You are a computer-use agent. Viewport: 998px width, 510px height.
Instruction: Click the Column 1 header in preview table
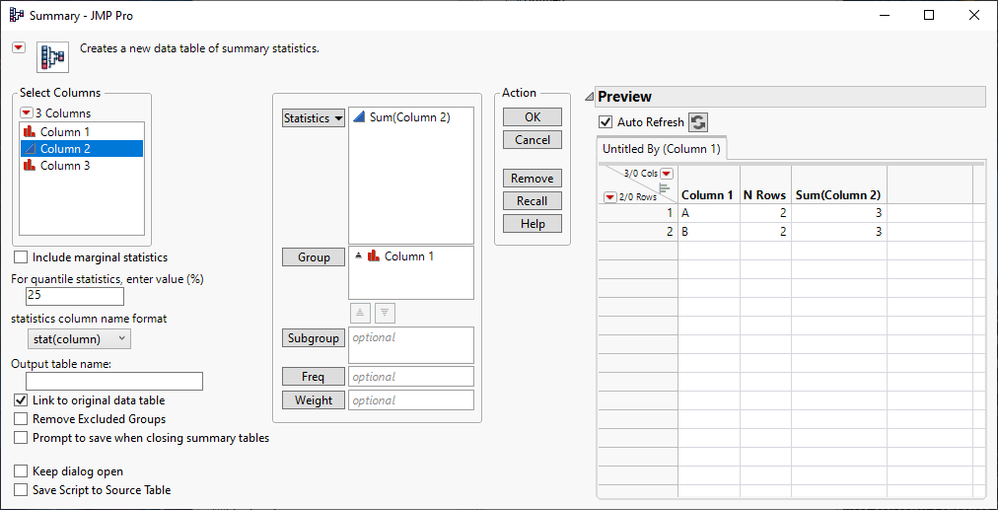point(708,195)
